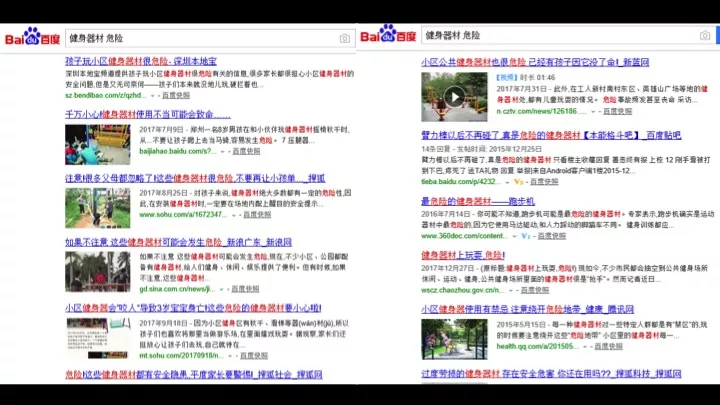This screenshot has height=405, width=720.
Task: Open result 孩子玩小区健身器材很危险 - 深圳本地宝
Action: pos(141,61)
